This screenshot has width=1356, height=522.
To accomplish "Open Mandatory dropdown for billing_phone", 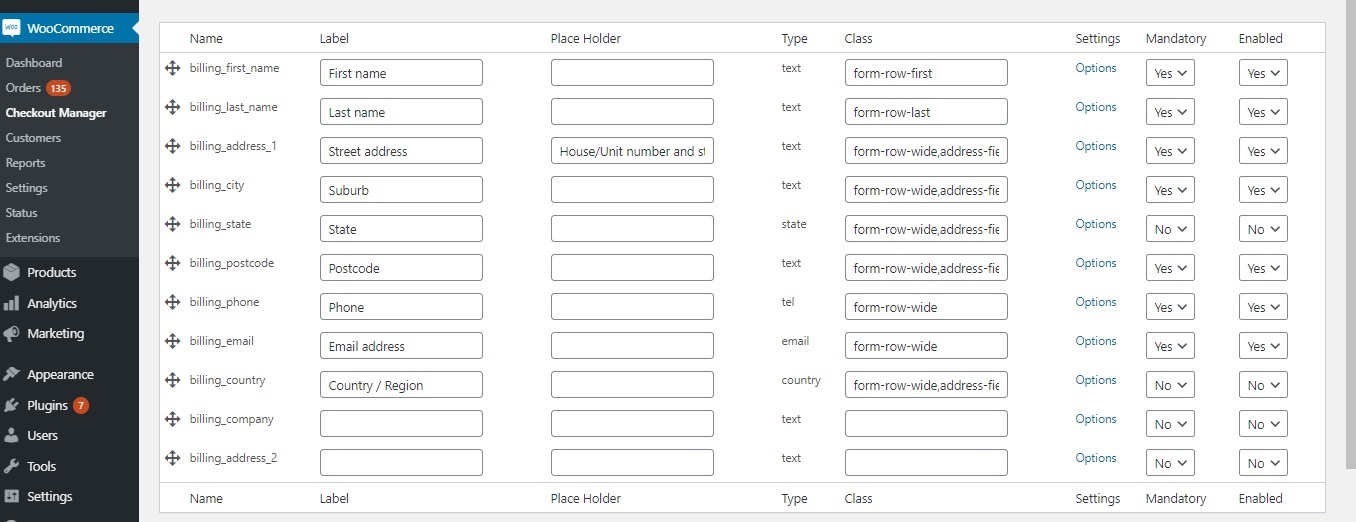I will tap(1170, 307).
